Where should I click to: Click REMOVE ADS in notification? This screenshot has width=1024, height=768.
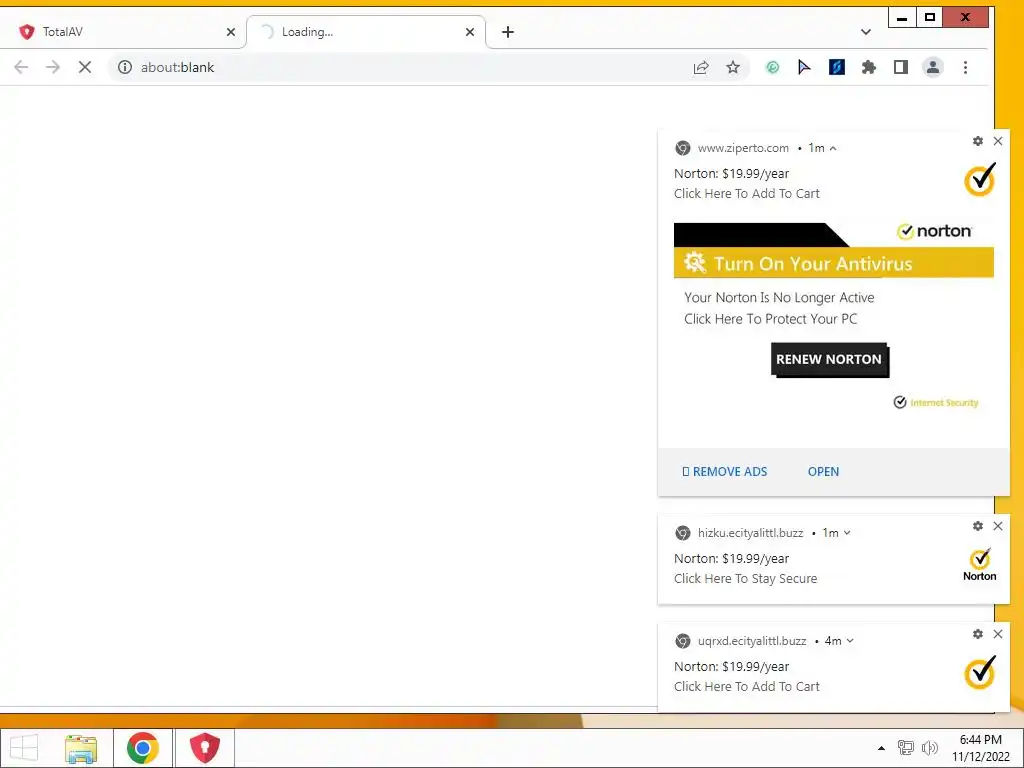point(724,472)
